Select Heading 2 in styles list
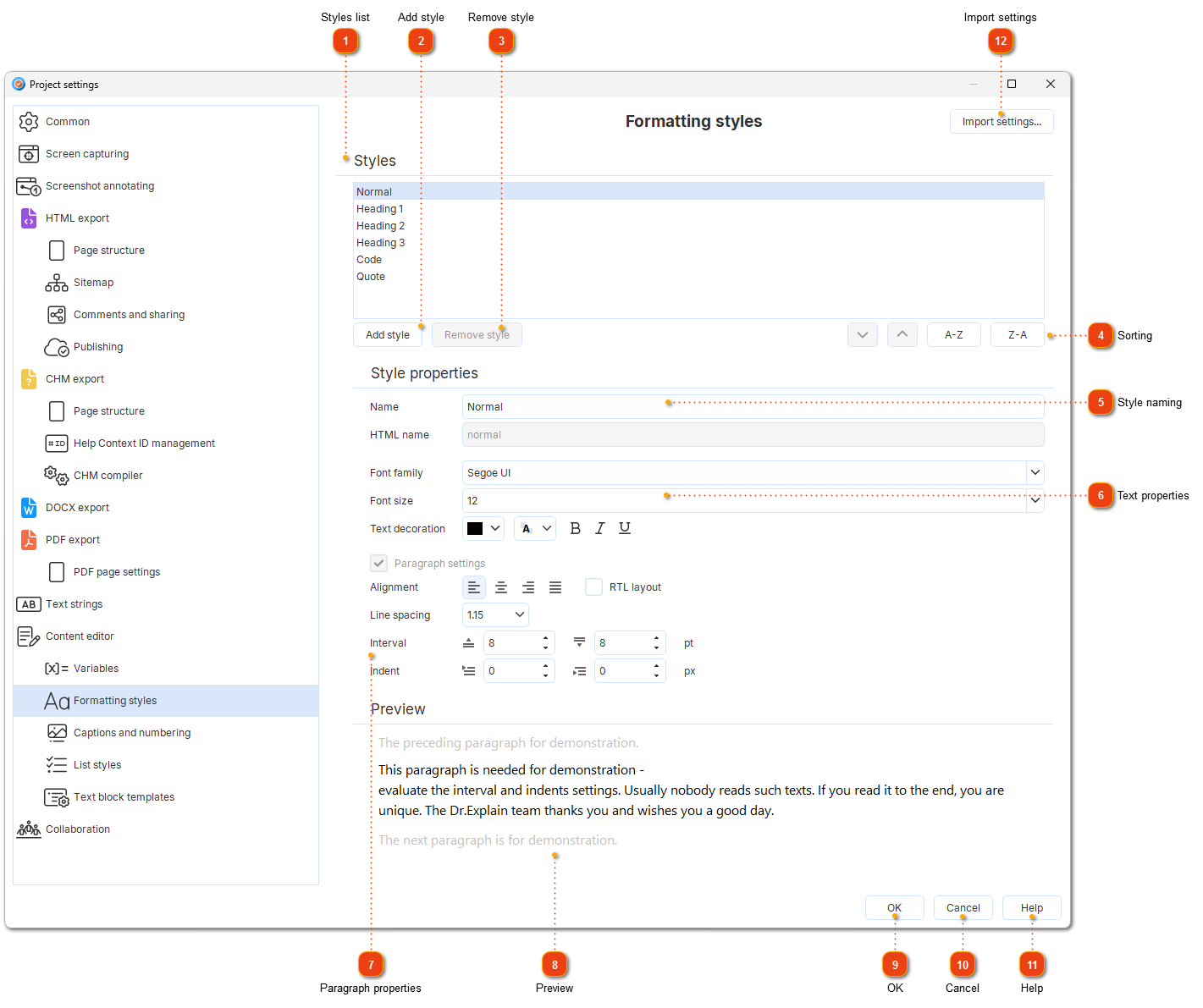The width and height of the screenshot is (1203, 1008). (x=698, y=226)
